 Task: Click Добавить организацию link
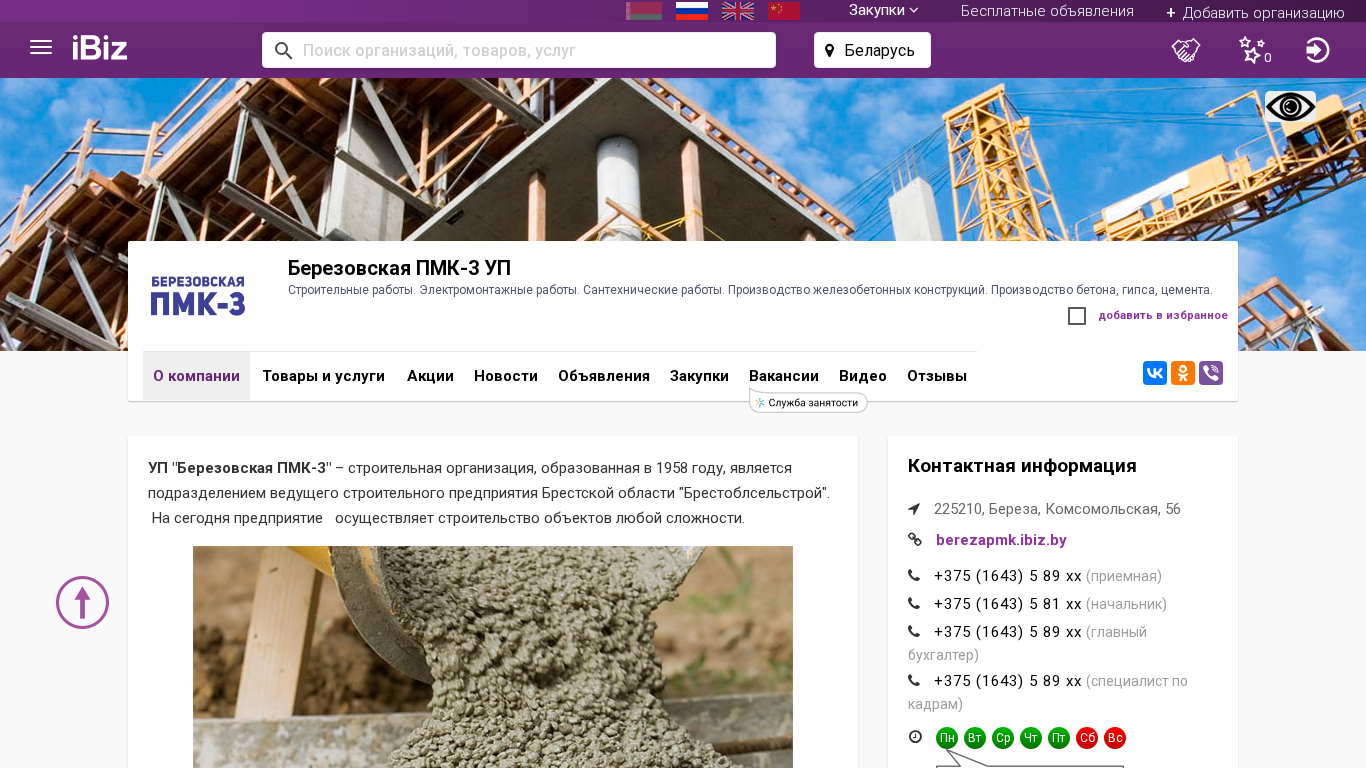[1255, 12]
